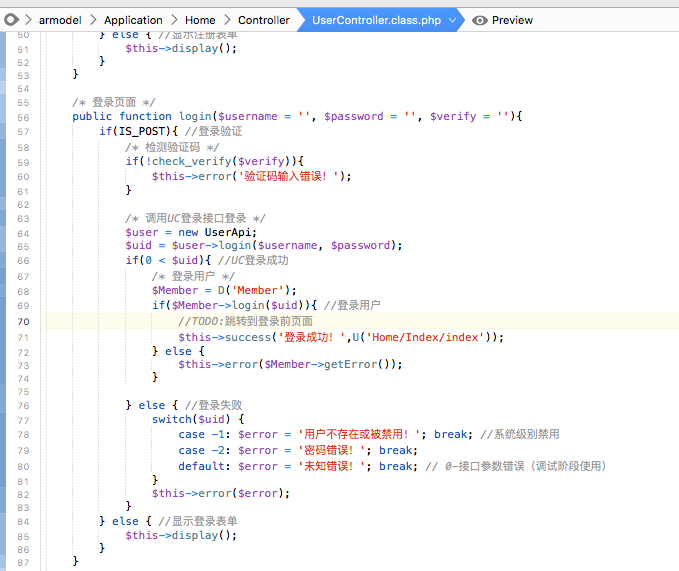This screenshot has width=679, height=571.
Task: Expand chevron between armodel and Application
Action: pos(93,20)
